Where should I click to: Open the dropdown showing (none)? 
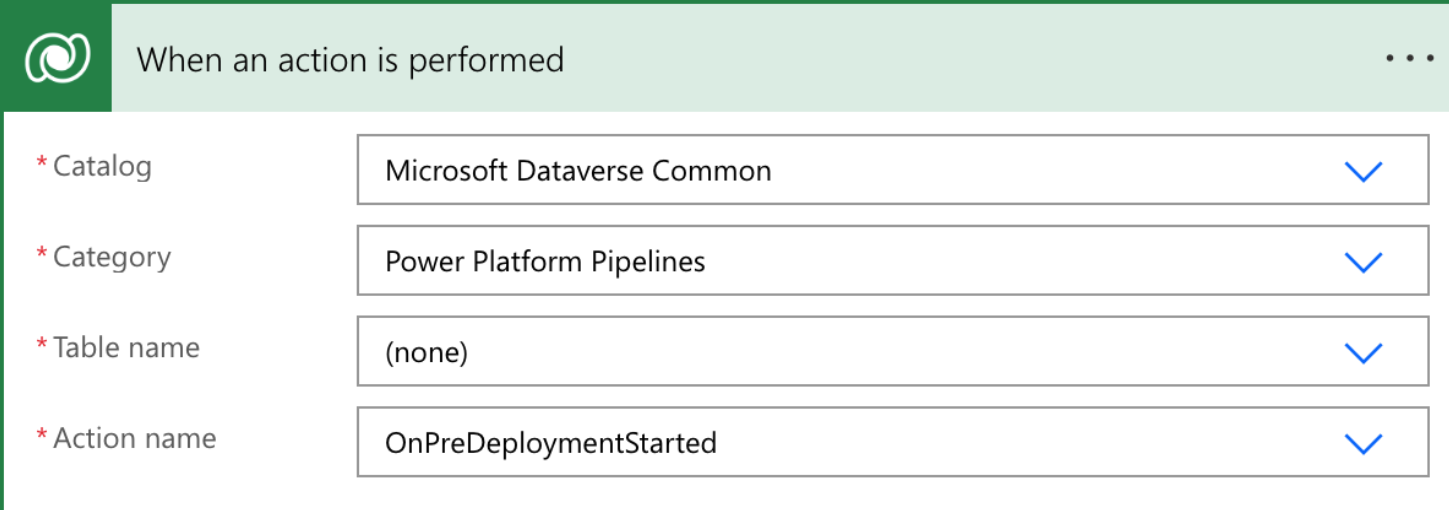pyautogui.click(x=893, y=351)
